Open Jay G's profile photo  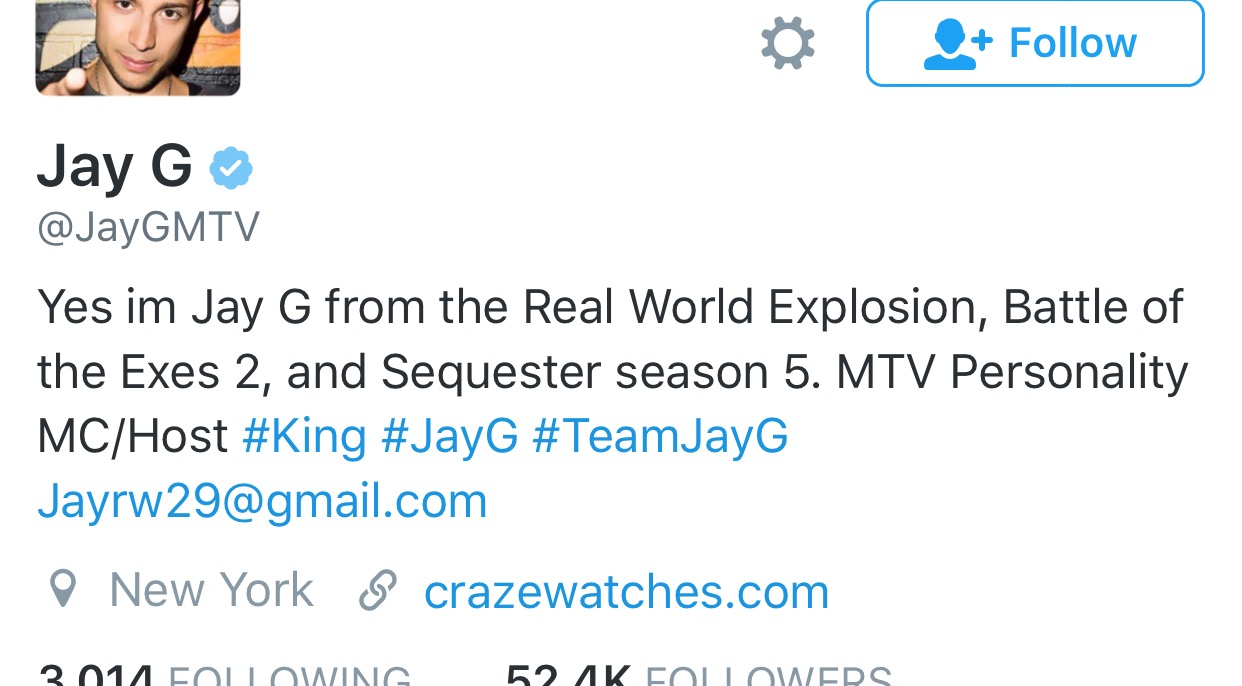tap(138, 47)
